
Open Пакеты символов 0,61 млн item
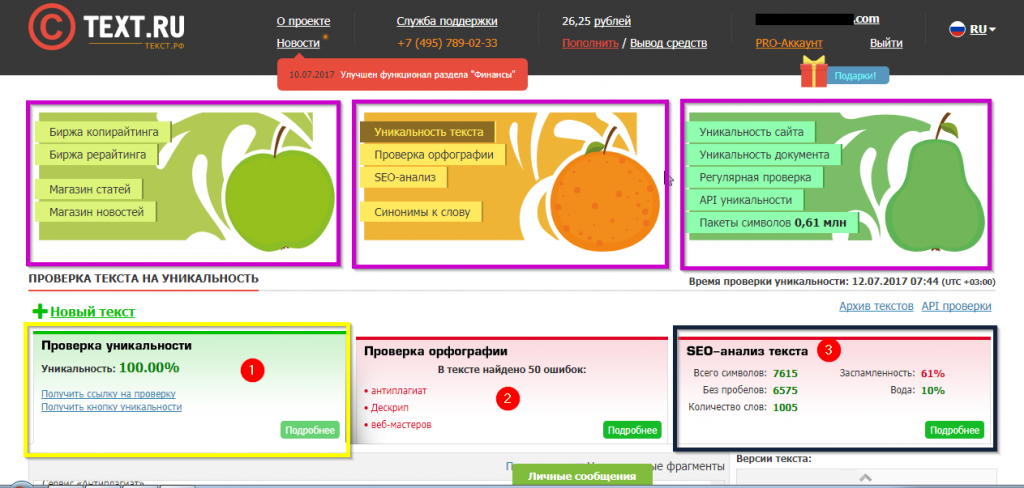coord(773,223)
